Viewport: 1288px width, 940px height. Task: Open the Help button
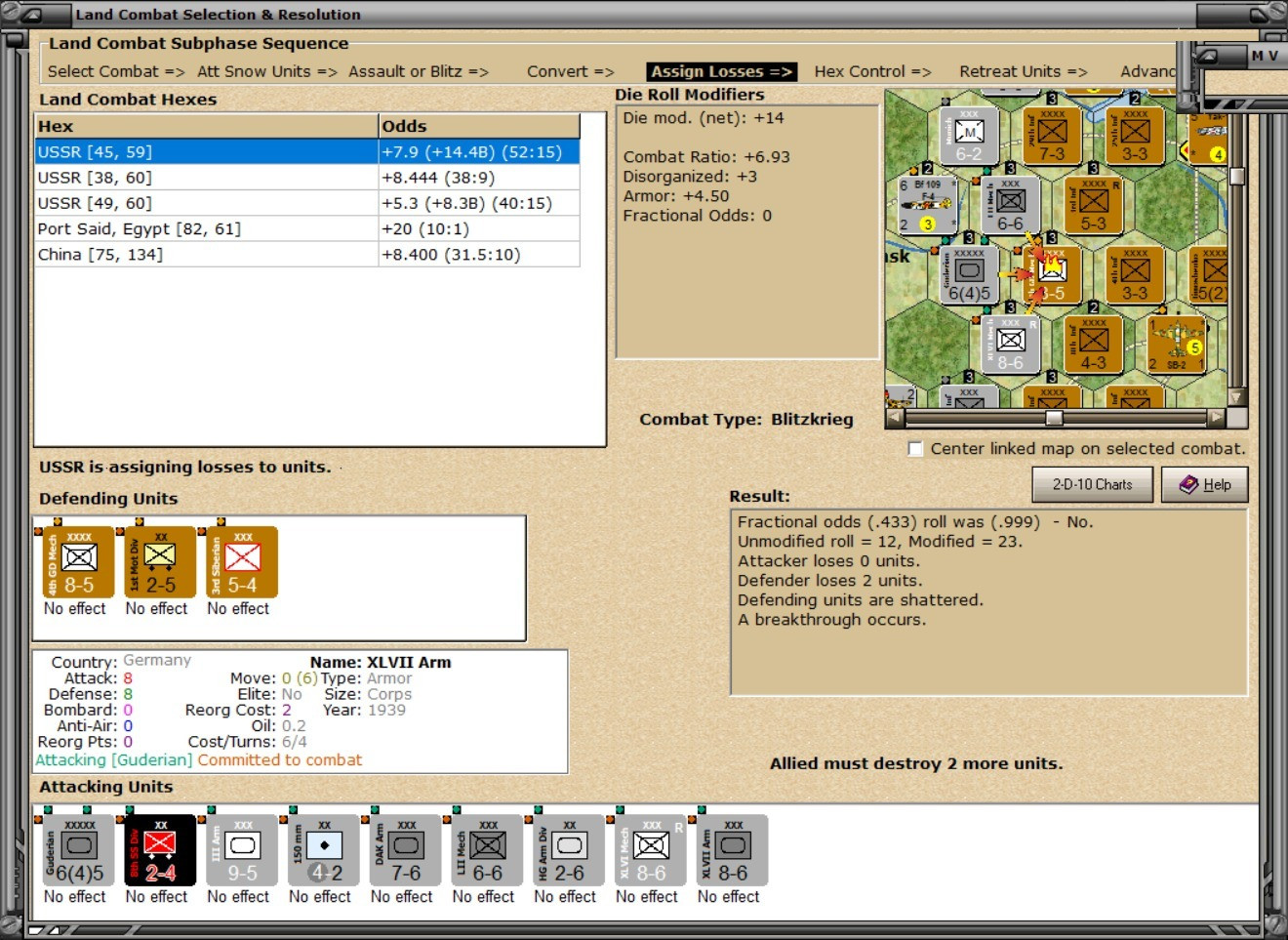pyautogui.click(x=1205, y=484)
